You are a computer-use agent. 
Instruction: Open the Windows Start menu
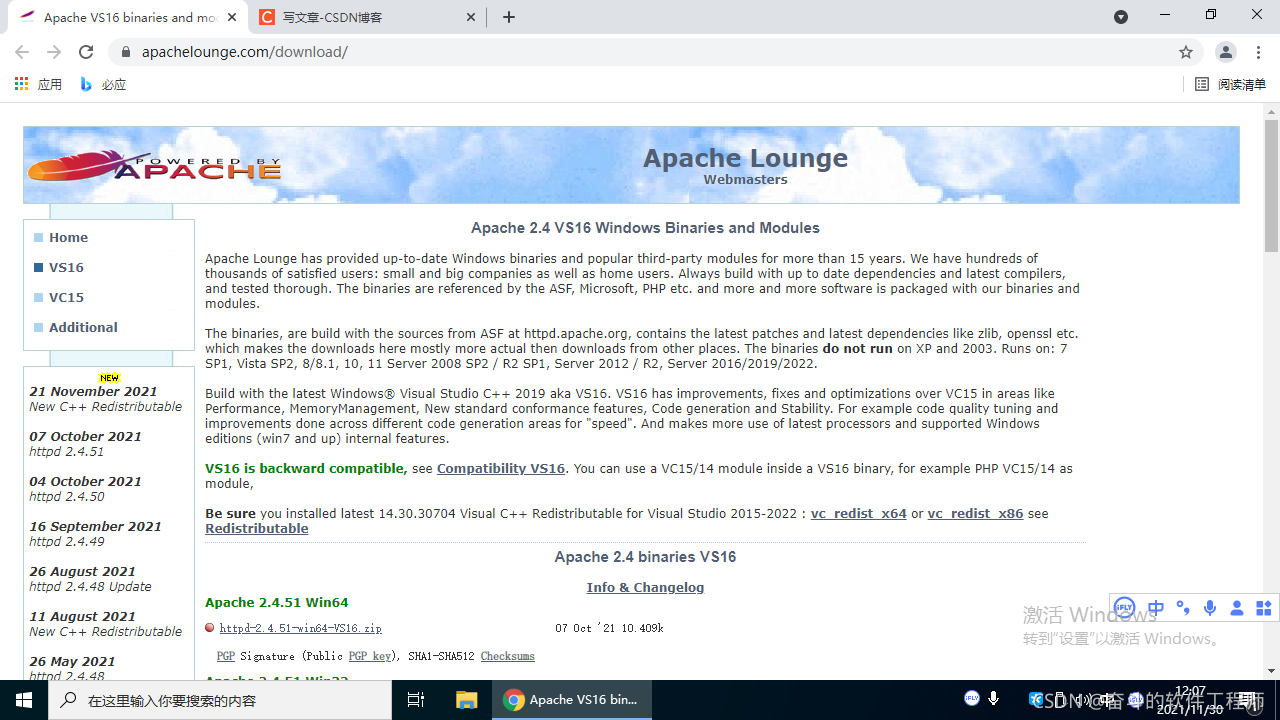point(22,700)
